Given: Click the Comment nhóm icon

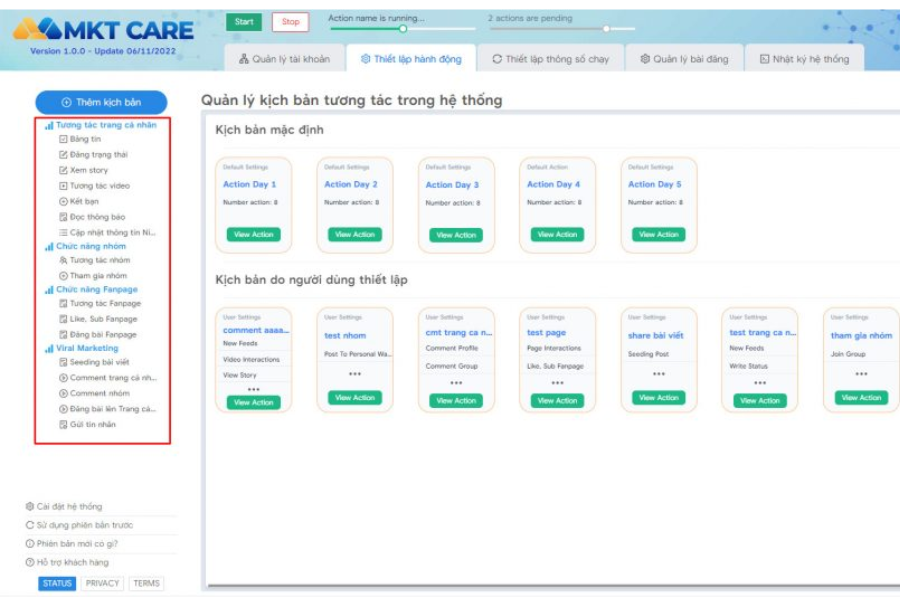Looking at the screenshot, I should coord(63,393).
